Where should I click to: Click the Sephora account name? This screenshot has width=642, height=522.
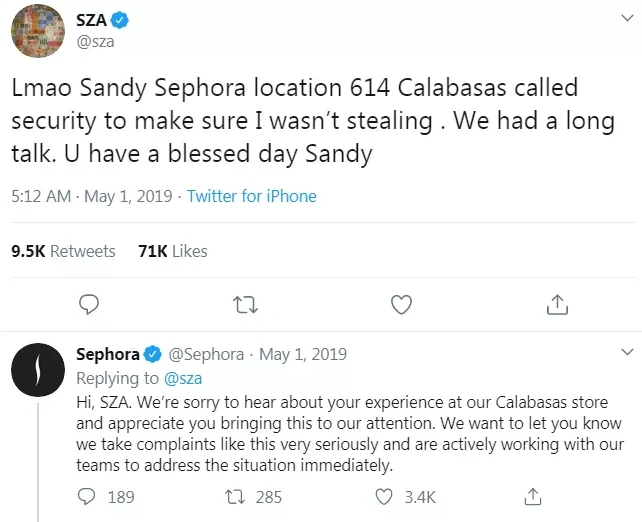pos(108,354)
